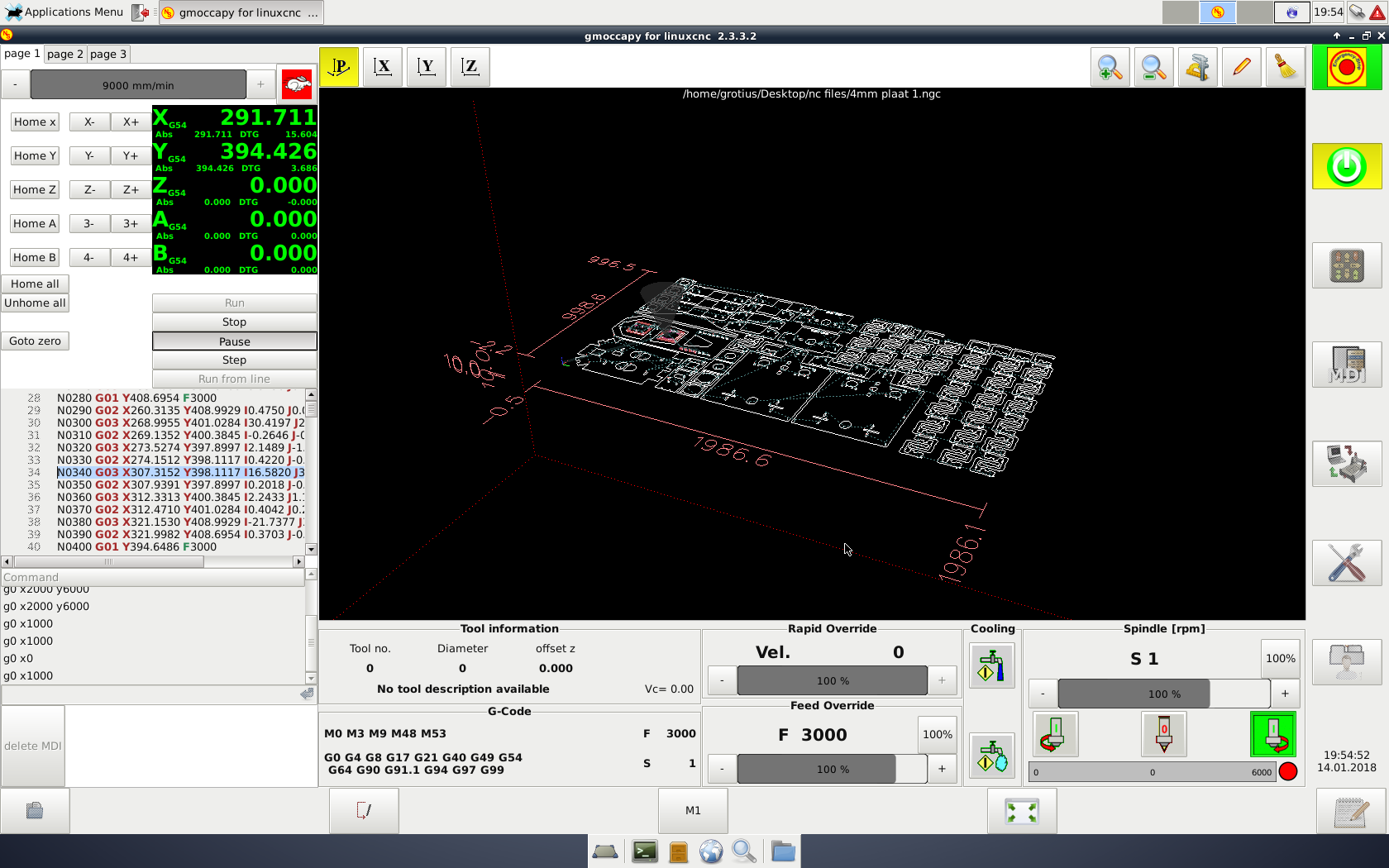Open web browser from bottom dock
1389x868 pixels.
pyautogui.click(x=711, y=851)
